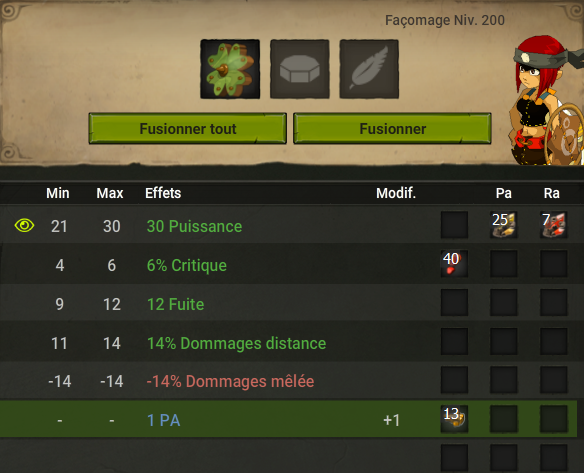Click the Pa column header
This screenshot has width=584, height=473.
tap(504, 193)
